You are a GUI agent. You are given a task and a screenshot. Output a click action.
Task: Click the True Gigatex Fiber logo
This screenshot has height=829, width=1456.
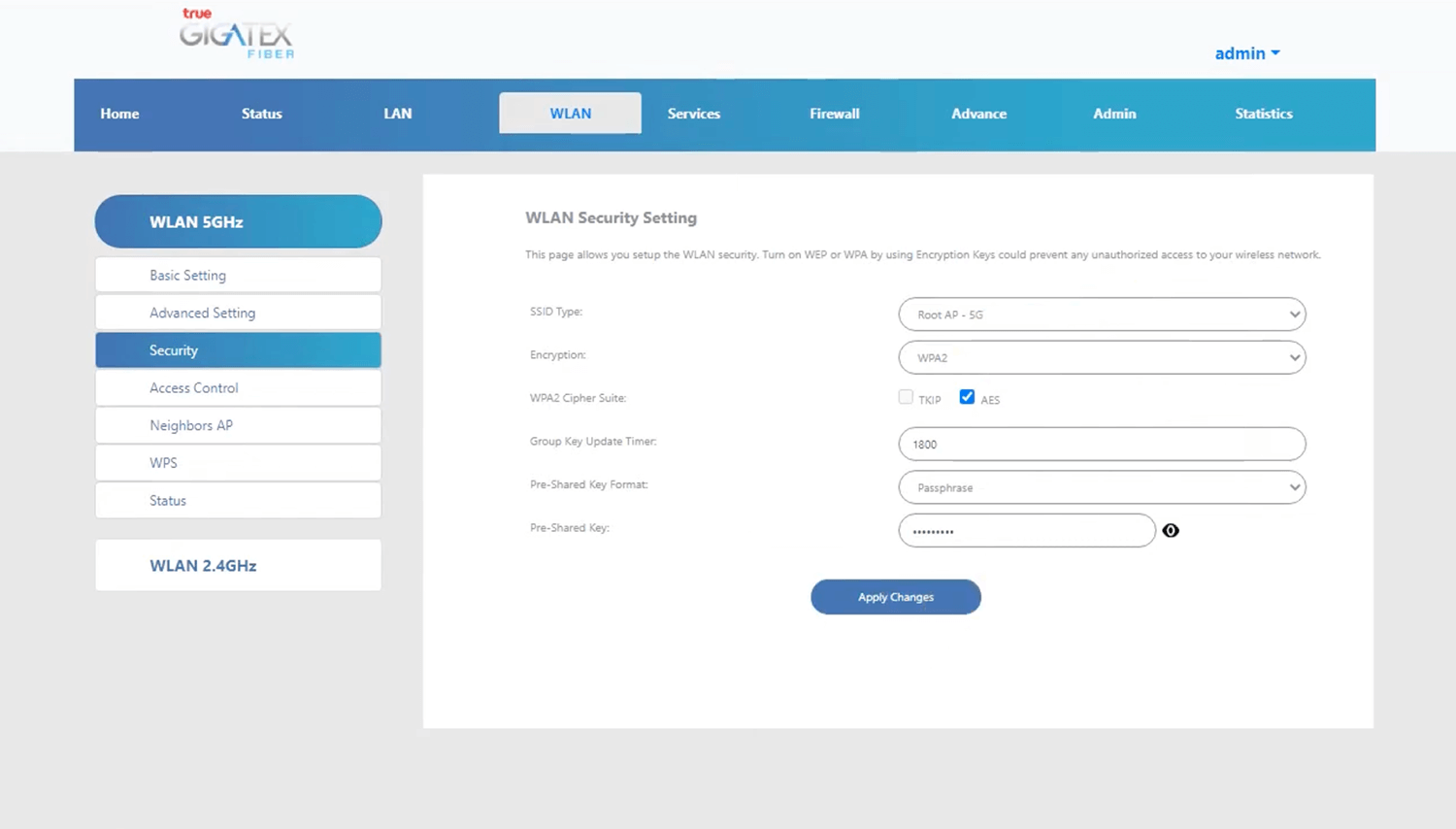coord(236,35)
